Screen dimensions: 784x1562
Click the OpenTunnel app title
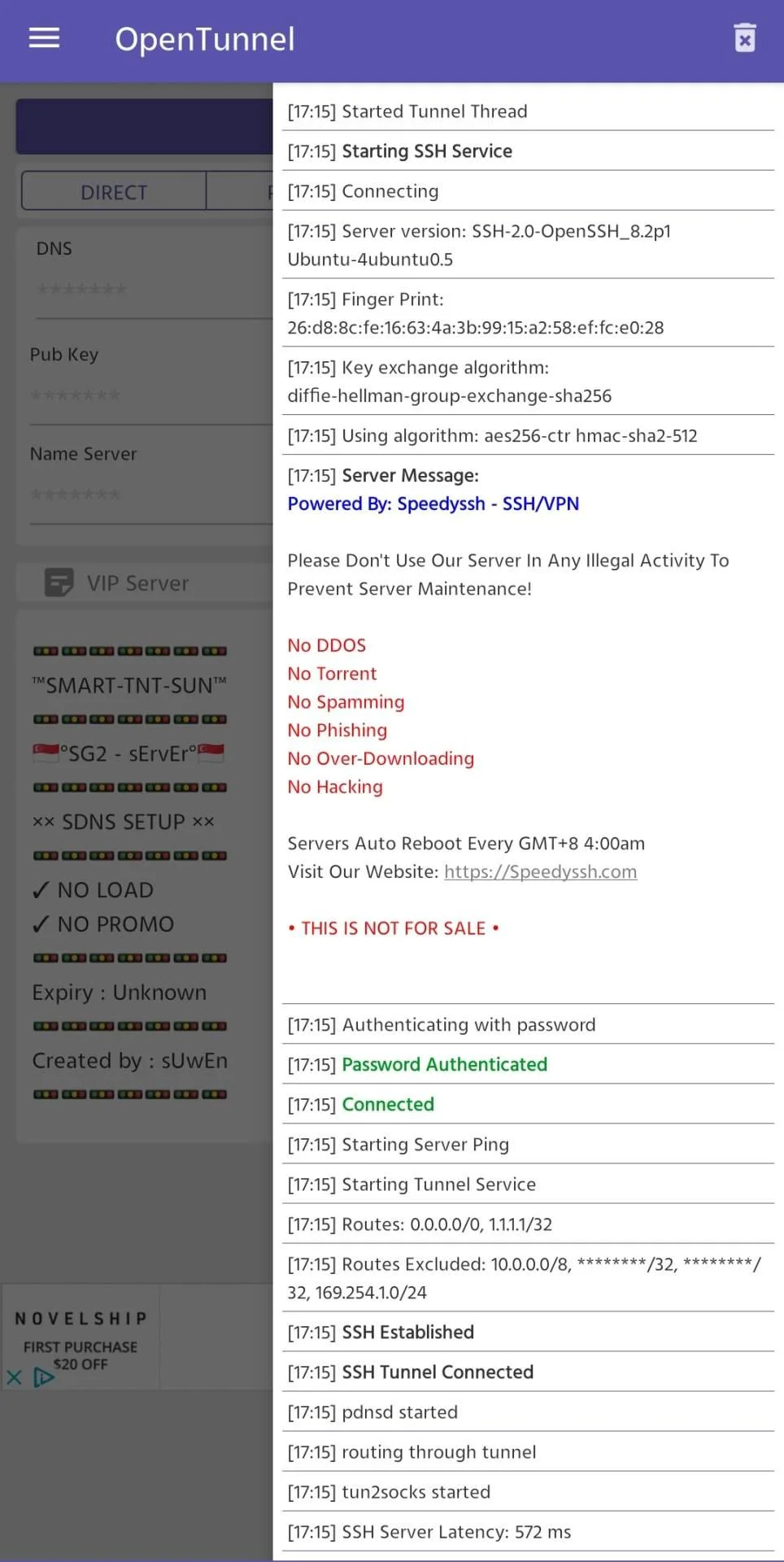(x=205, y=39)
